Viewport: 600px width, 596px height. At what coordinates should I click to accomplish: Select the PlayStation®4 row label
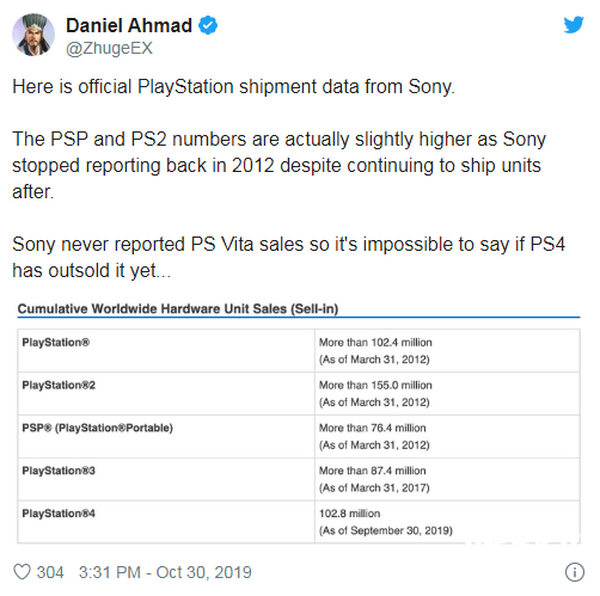pos(59,513)
